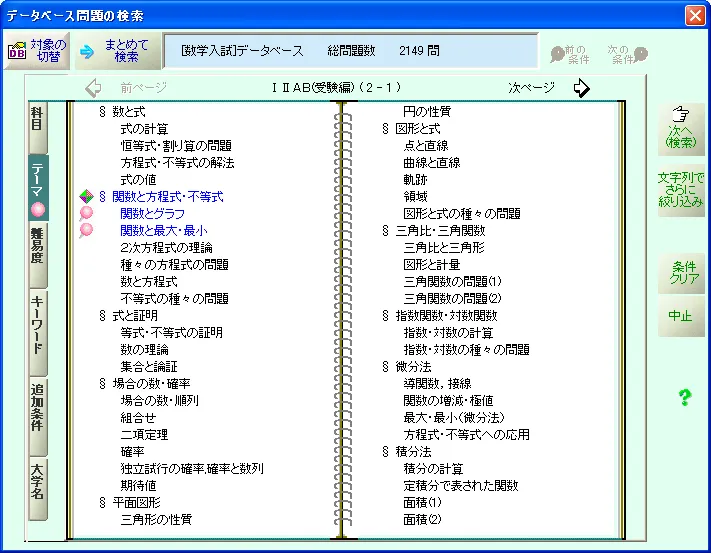Click the 中止 button
711x553 pixels.
point(681,316)
